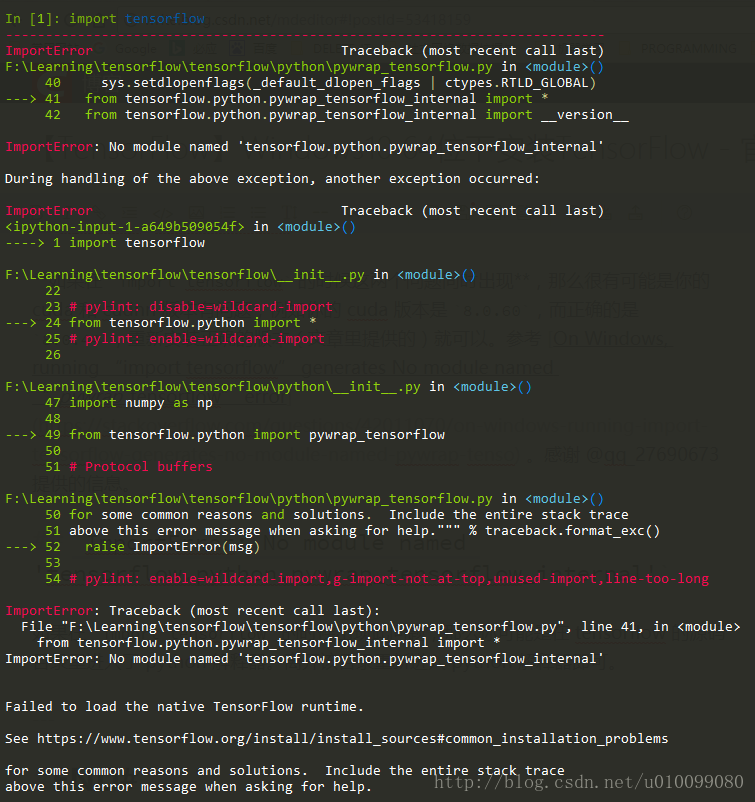Click path 'F:\Learning\tensorflow\tensorflow\python\__init__.py'
755x802 pixels.
point(213,387)
